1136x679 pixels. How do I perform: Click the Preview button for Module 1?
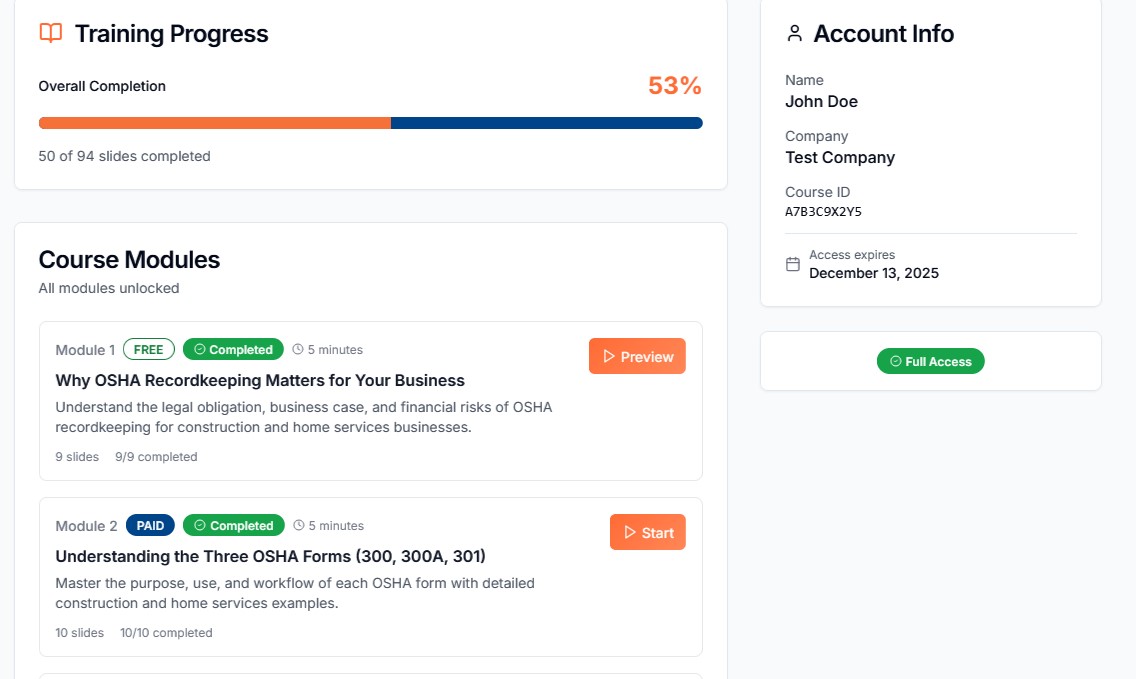click(637, 356)
